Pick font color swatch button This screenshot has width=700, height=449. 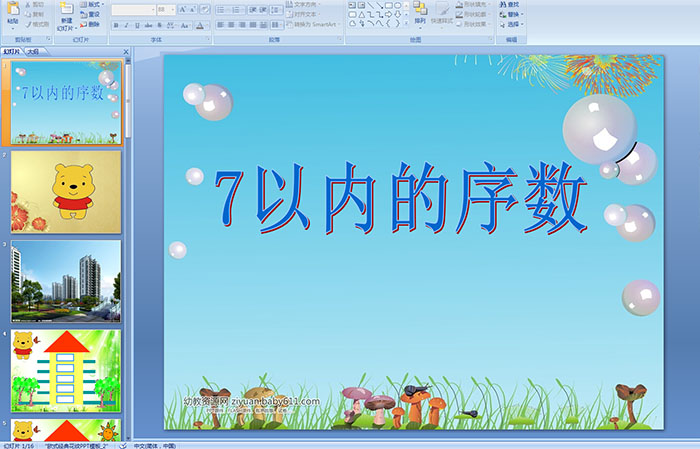[x=200, y=25]
